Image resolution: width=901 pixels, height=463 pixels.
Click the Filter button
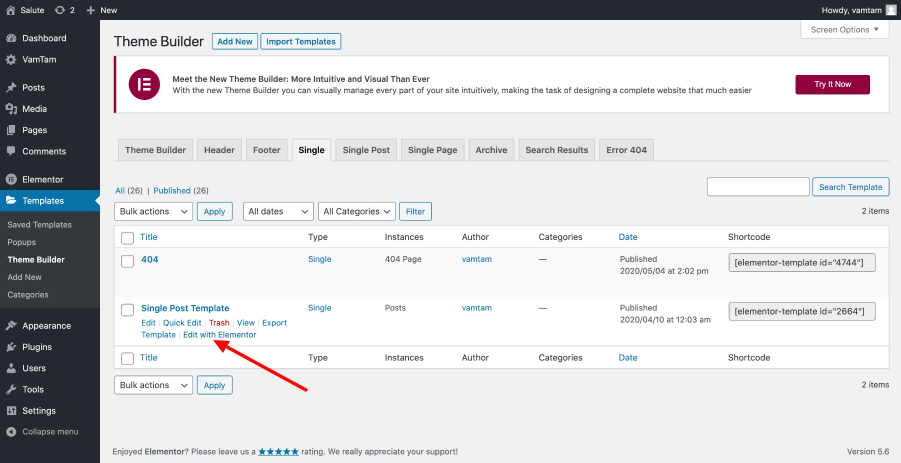coord(415,211)
